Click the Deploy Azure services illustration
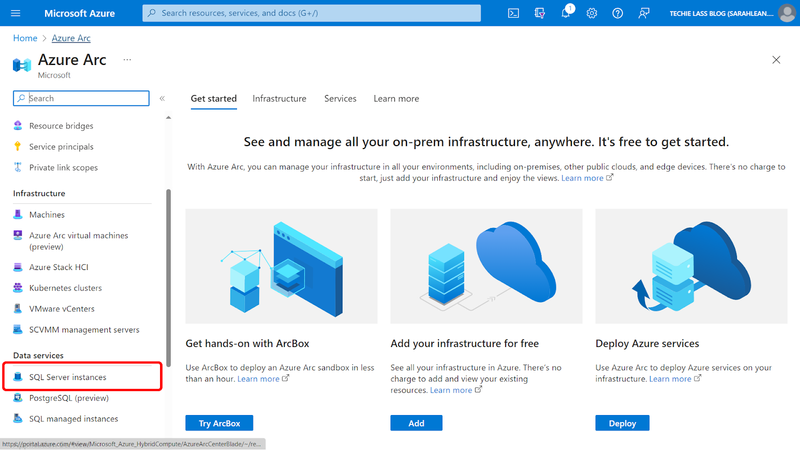This screenshot has height=450, width=800. point(691,266)
